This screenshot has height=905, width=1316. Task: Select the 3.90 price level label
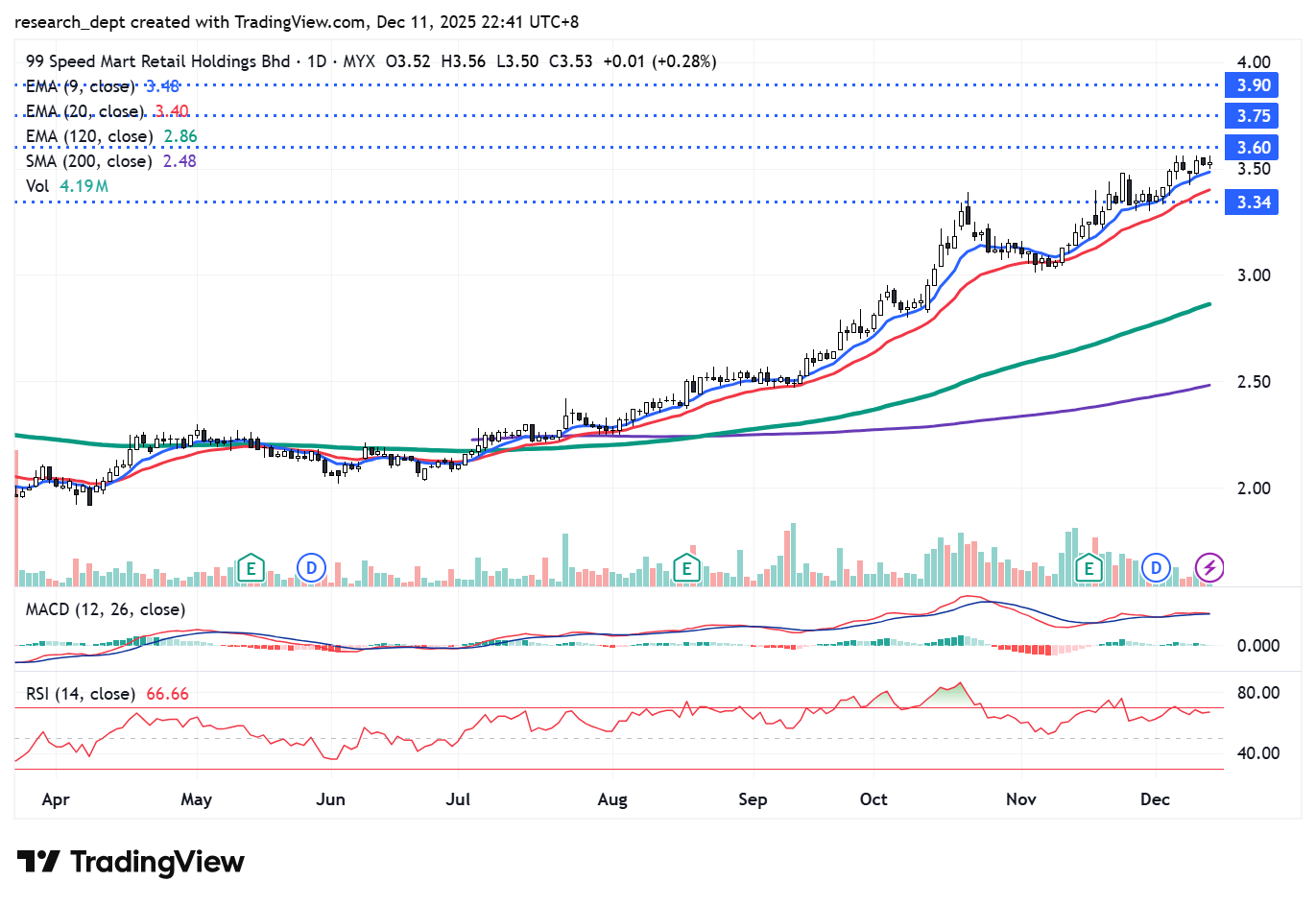pyautogui.click(x=1253, y=85)
